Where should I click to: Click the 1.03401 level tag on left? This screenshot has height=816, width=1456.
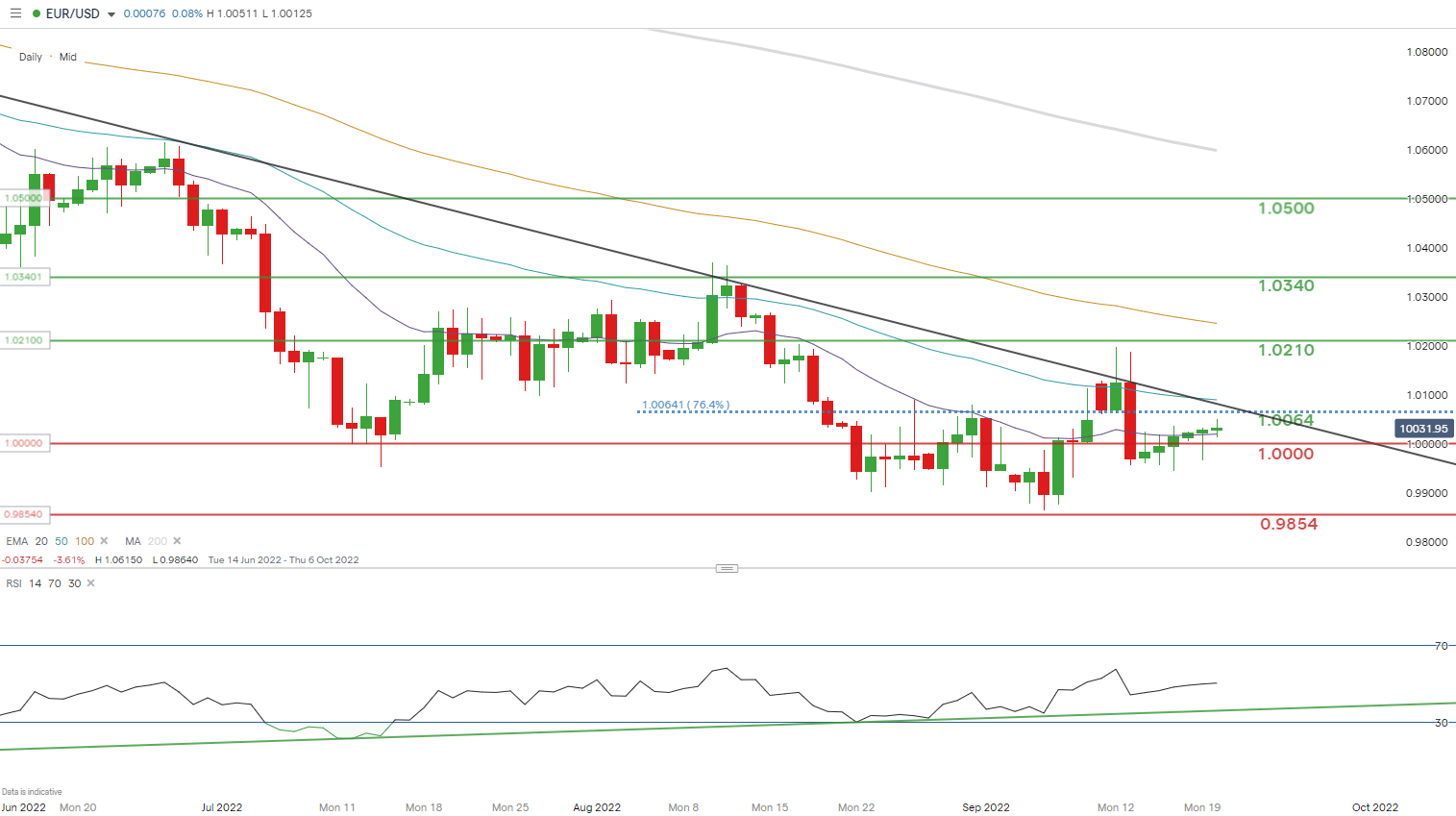point(23,277)
